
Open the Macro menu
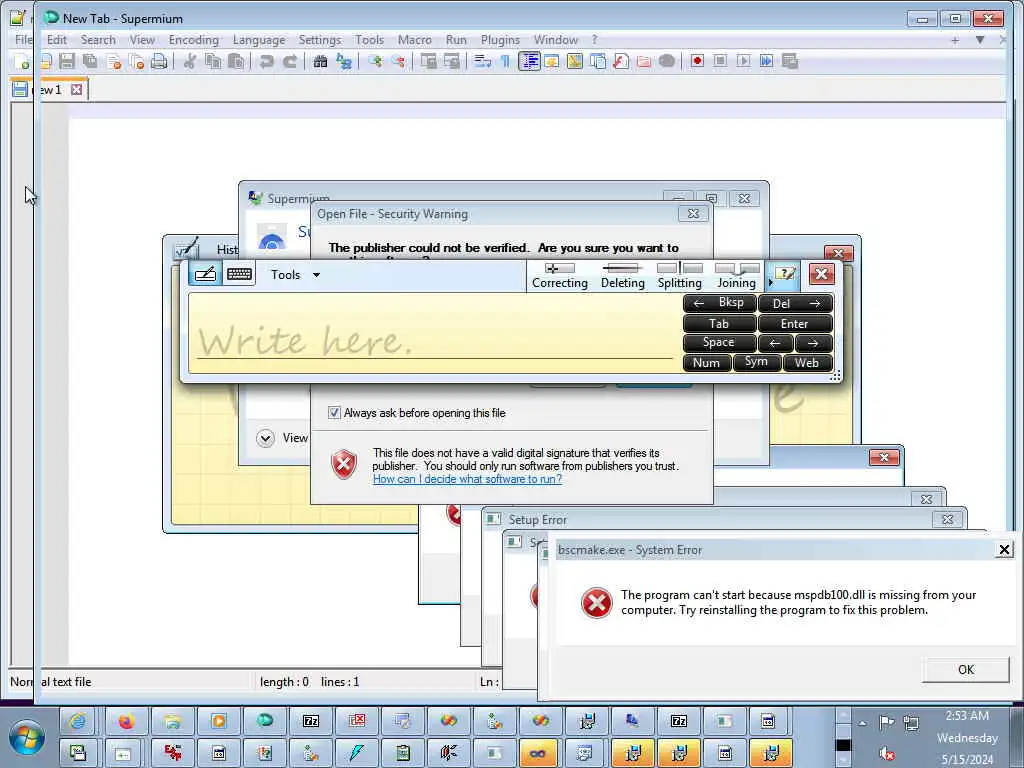pyautogui.click(x=415, y=40)
